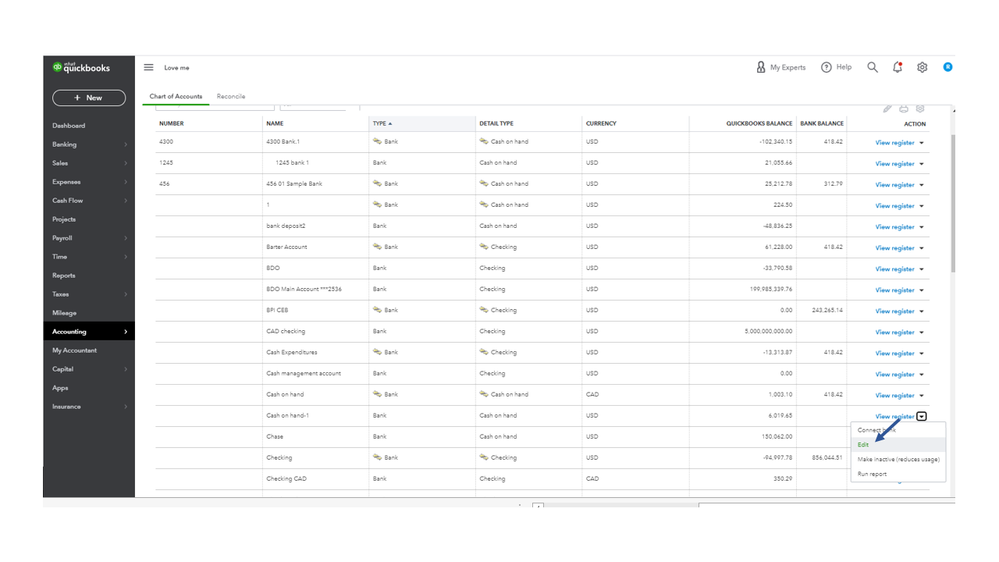Image resolution: width=999 pixels, height=562 pixels.
Task: Select Edit in the context menu
Action: tap(863, 445)
